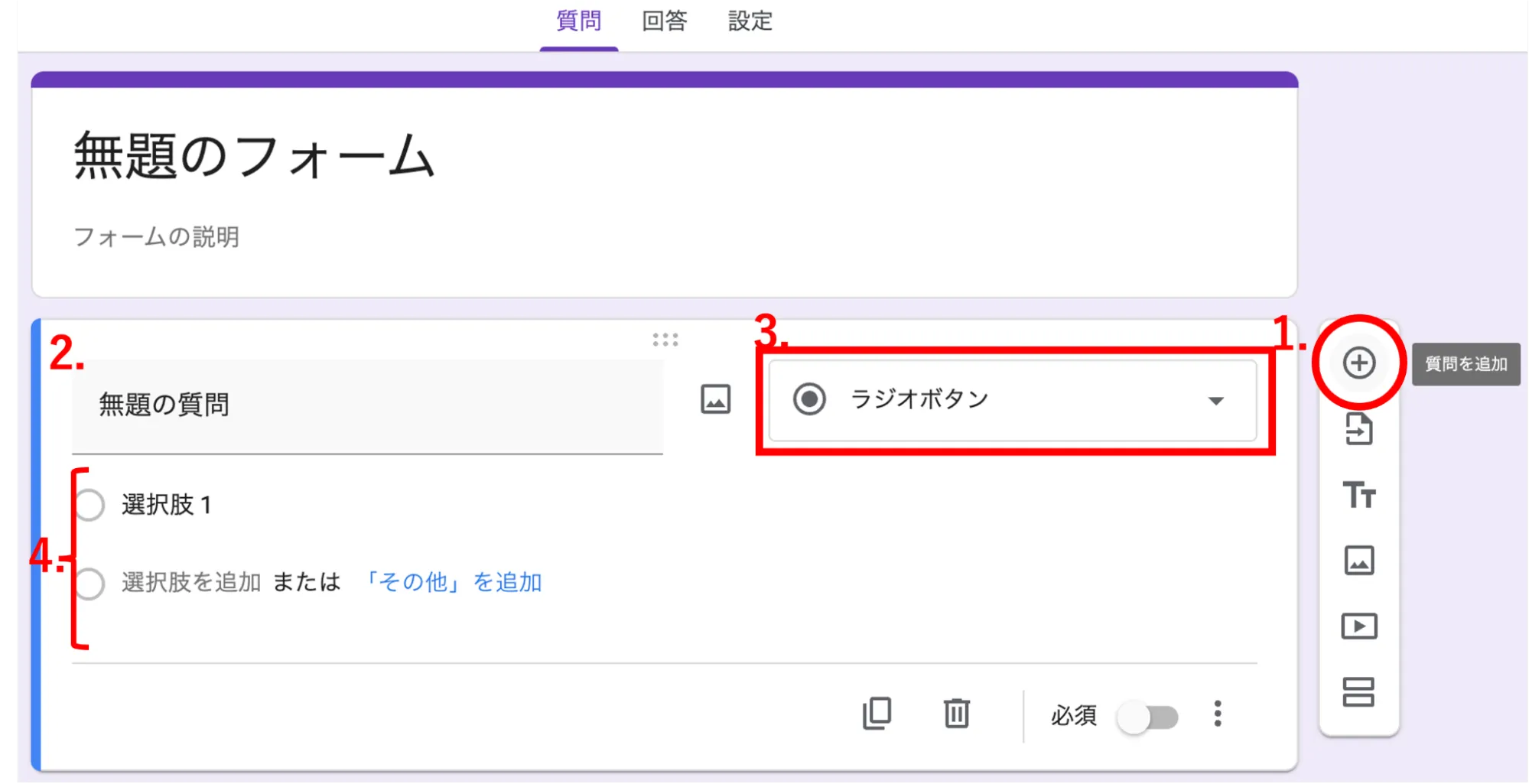The width and height of the screenshot is (1529, 784).
Task: Delete the question with trash icon
Action: coord(956,714)
